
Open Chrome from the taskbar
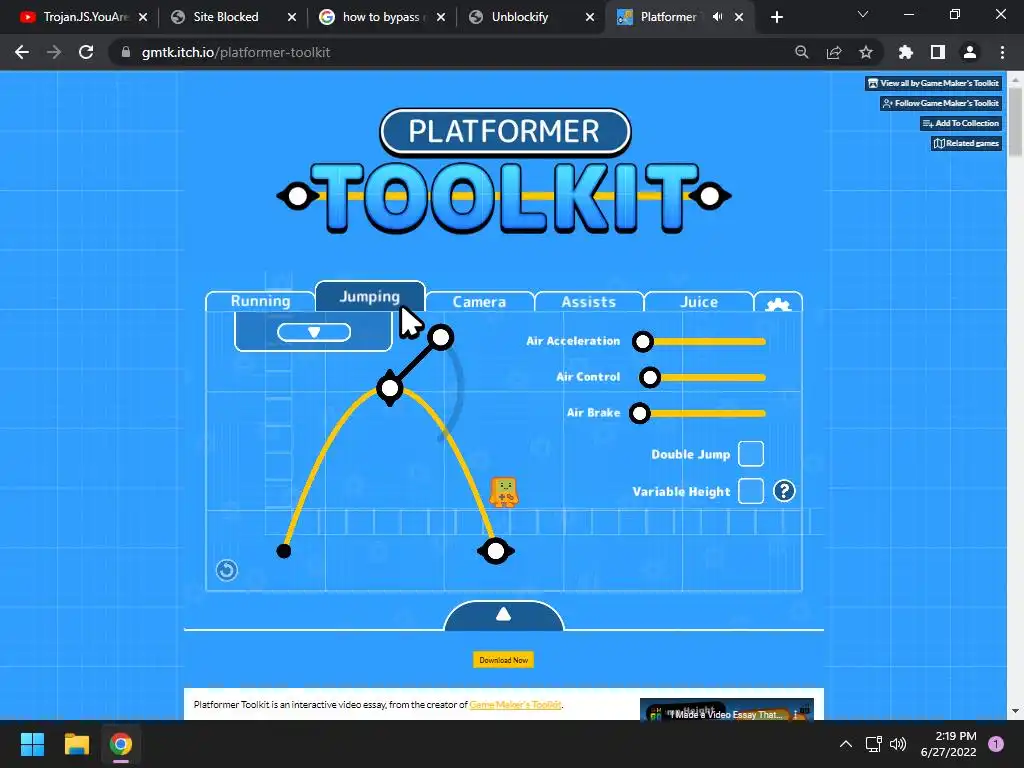[x=121, y=744]
